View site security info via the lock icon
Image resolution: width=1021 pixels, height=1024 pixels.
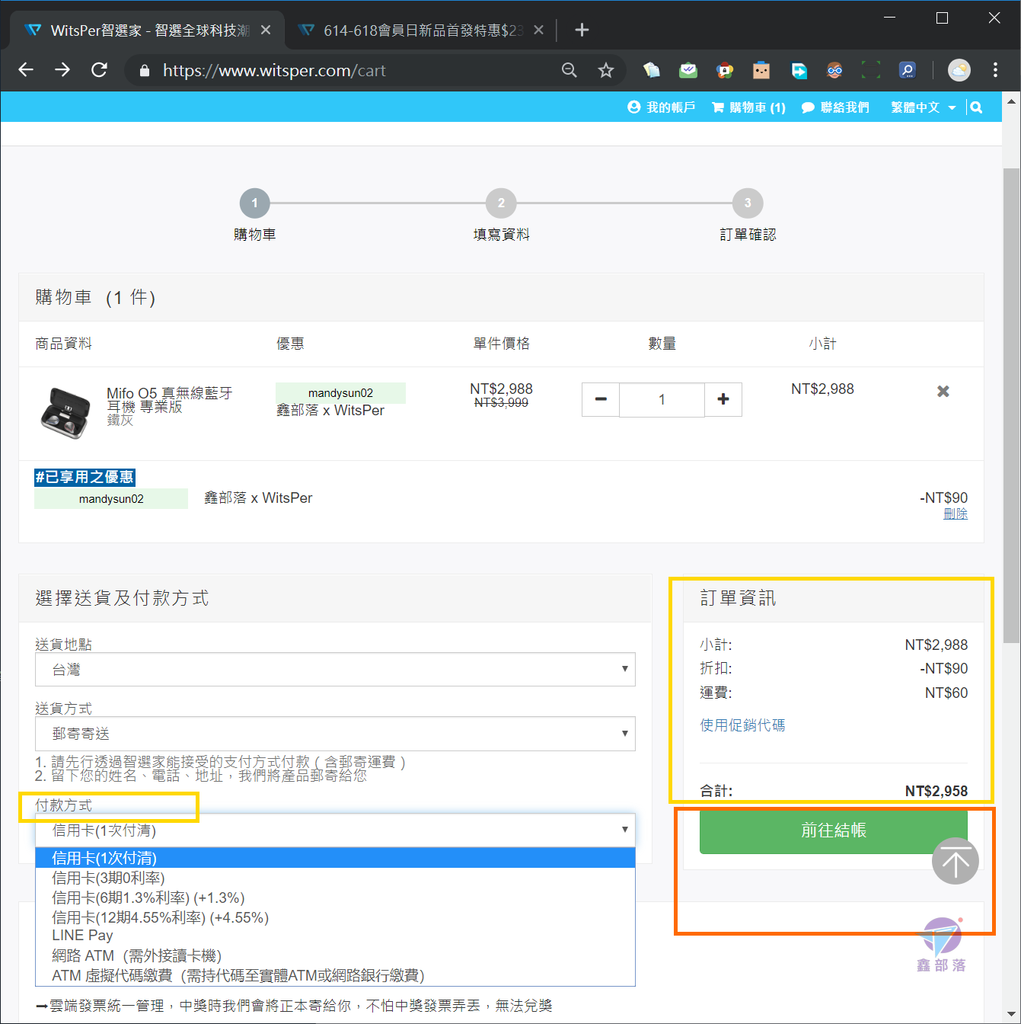[145, 71]
